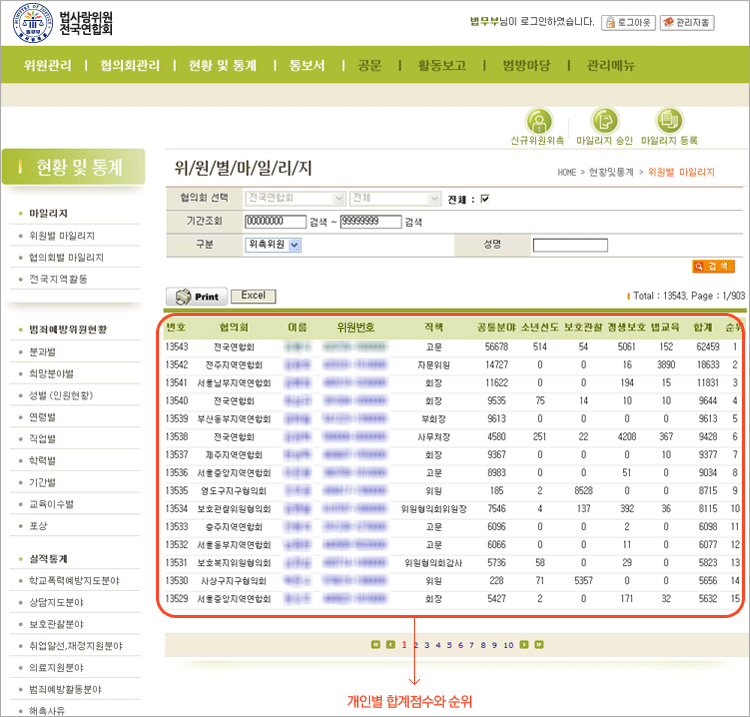Go to page 5 in pagination

(x=447, y=645)
